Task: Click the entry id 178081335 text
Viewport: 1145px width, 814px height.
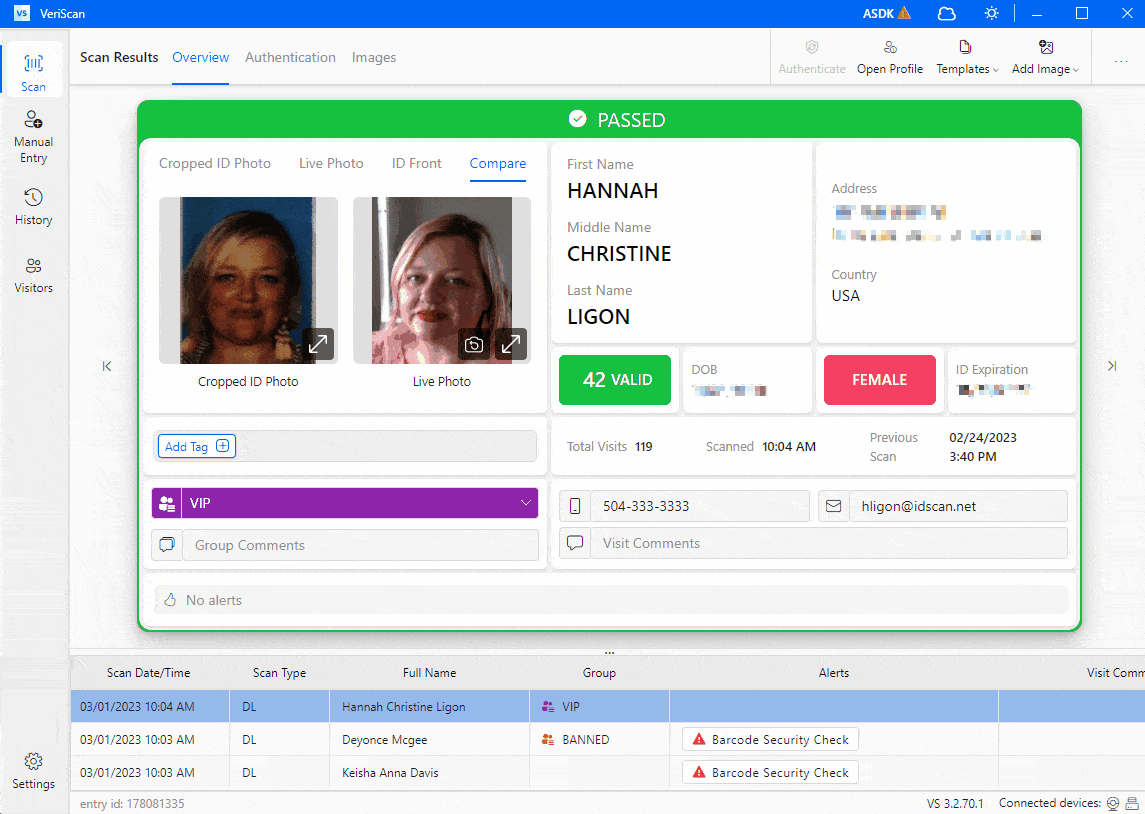Action: click(131, 803)
